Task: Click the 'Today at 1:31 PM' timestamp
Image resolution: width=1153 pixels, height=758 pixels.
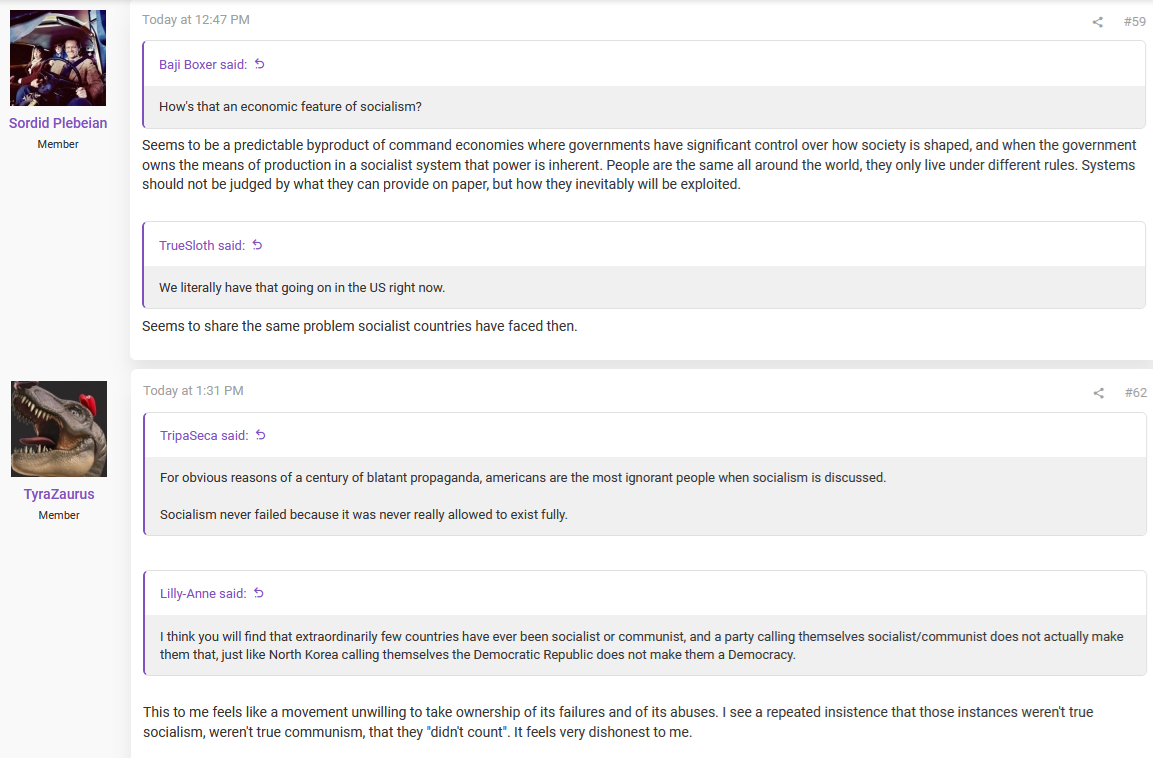Action: pyautogui.click(x=193, y=390)
